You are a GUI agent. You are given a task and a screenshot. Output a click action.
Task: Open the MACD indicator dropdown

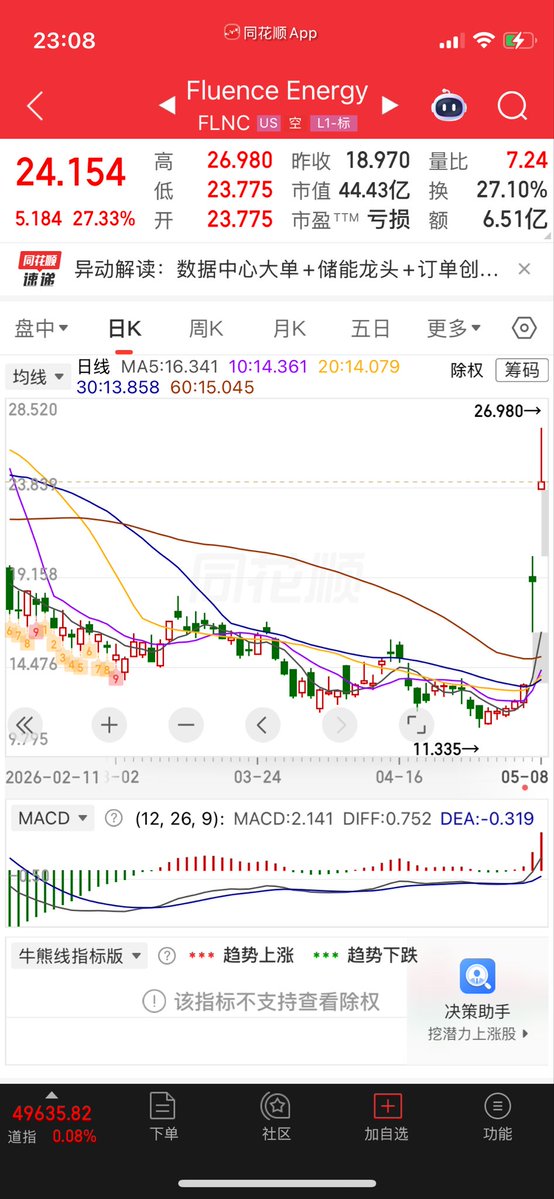53,818
